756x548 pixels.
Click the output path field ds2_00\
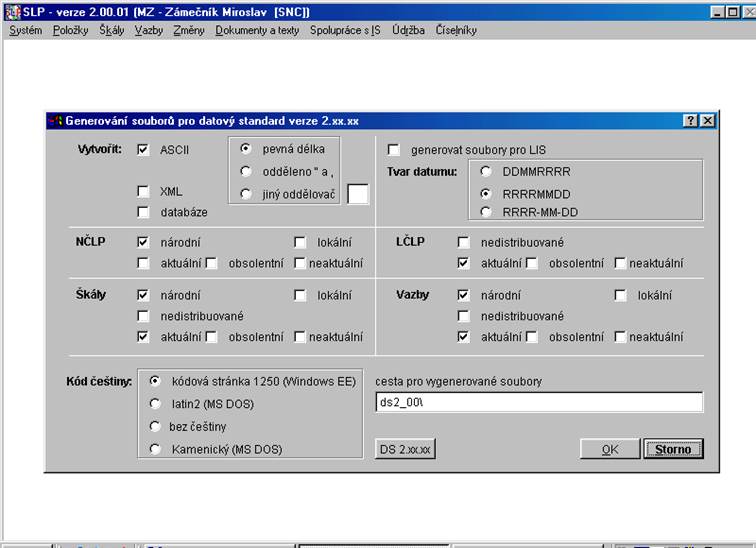tap(539, 402)
